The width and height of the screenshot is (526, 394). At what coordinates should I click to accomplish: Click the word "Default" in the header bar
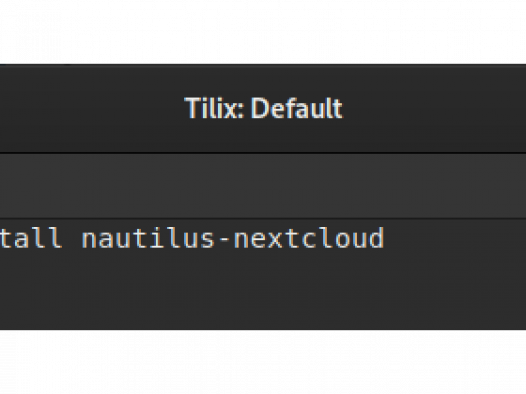click(297, 108)
